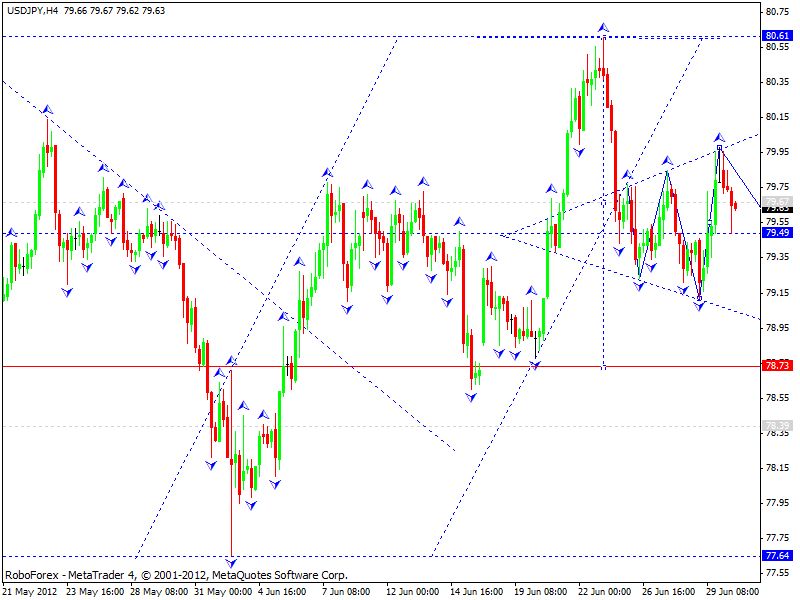
Task: Click the 77.95 price scale value
Action: 777,503
